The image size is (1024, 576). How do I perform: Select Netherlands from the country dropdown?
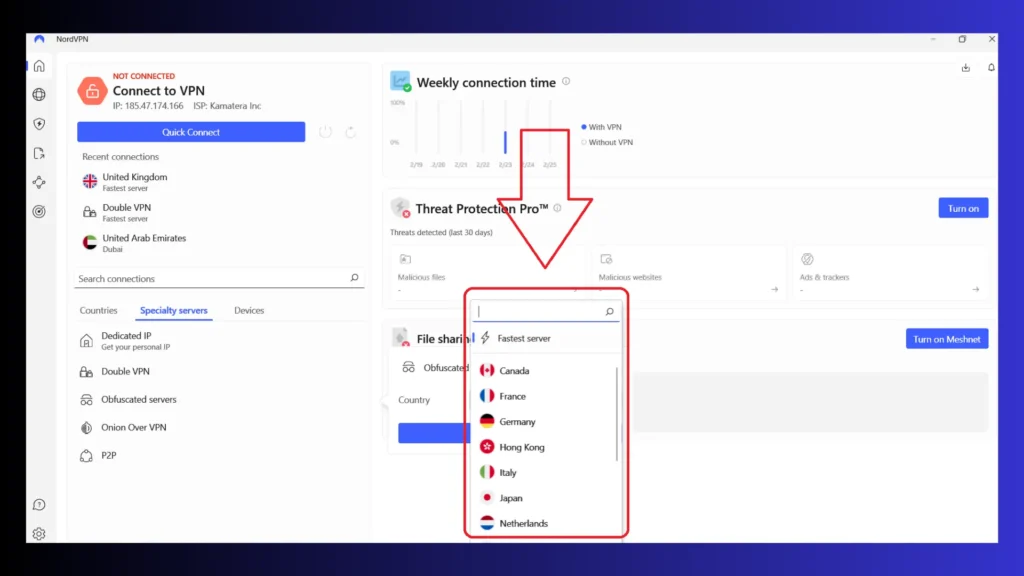pos(544,523)
